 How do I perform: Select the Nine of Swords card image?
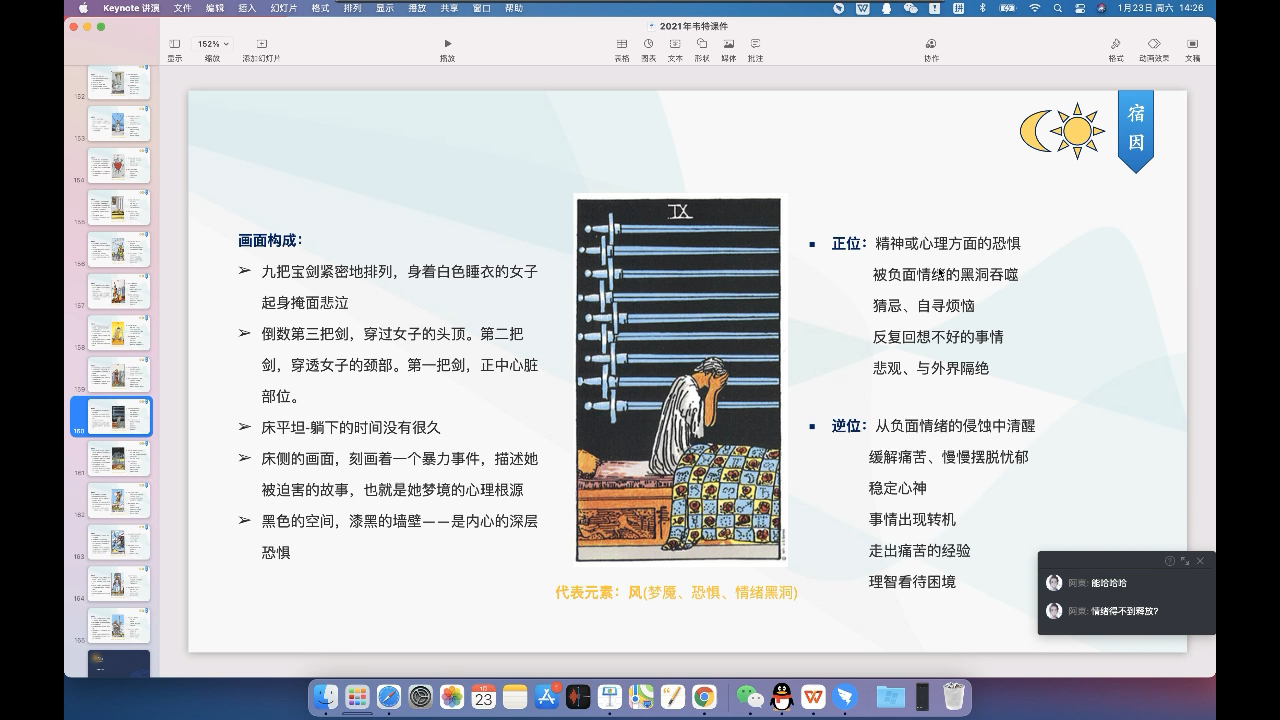[679, 380]
